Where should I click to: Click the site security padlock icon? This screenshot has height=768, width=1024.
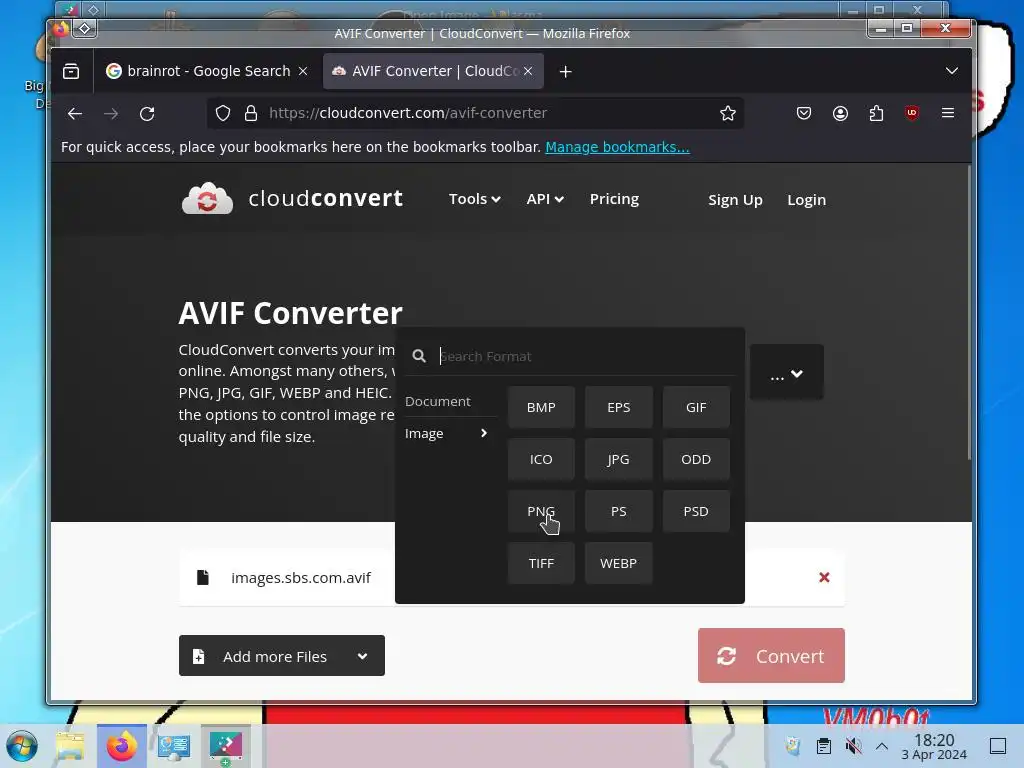tap(251, 114)
